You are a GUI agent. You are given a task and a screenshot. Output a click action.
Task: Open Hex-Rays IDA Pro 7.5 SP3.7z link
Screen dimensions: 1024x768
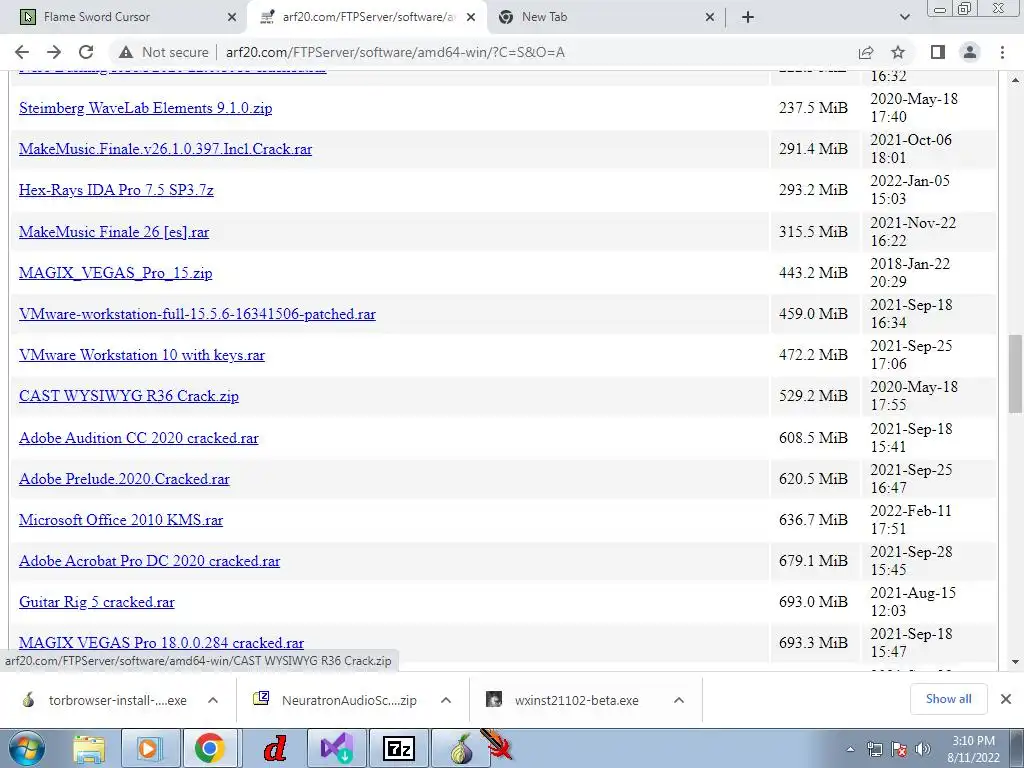(x=116, y=190)
